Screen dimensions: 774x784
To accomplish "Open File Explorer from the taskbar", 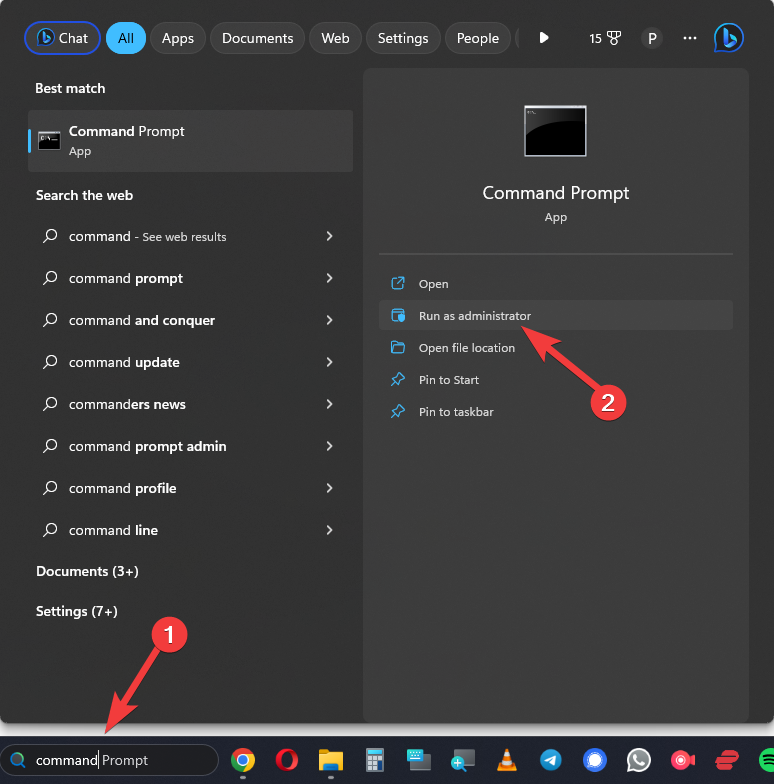I will click(x=331, y=760).
